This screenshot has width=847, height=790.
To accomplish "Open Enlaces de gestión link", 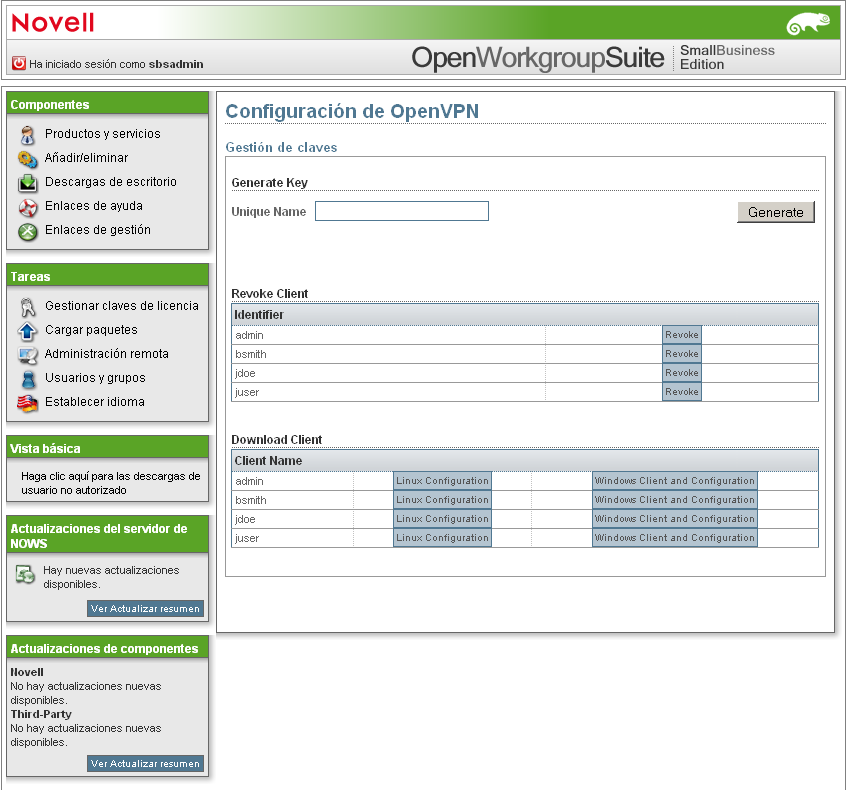I will [98, 230].
